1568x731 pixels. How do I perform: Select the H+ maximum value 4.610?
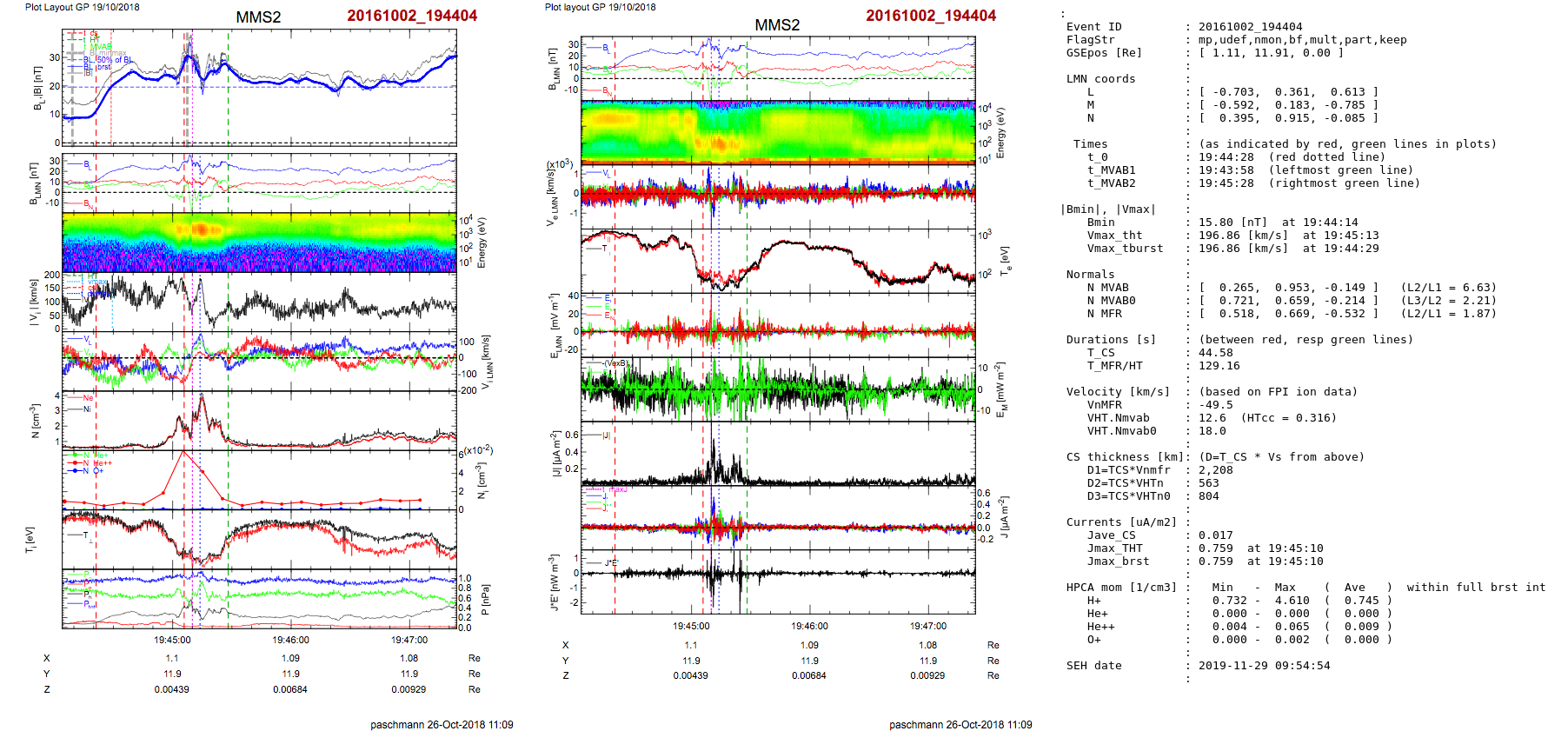[1292, 601]
